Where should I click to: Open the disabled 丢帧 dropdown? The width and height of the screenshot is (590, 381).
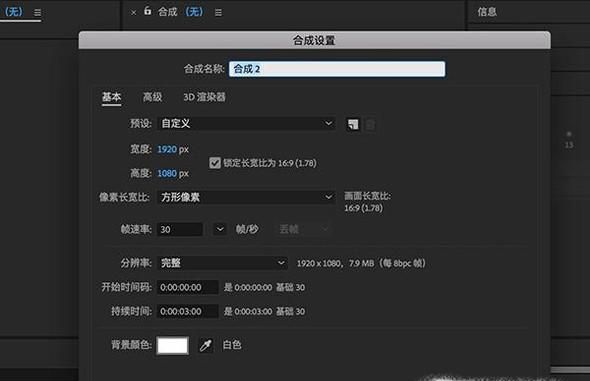[x=304, y=229]
